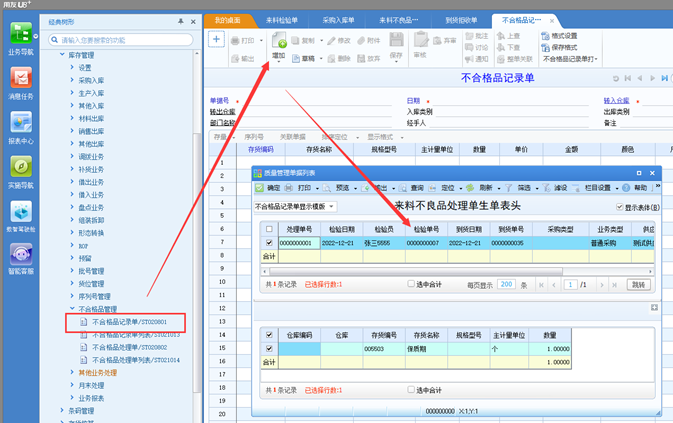
Task: Open 不合格品处理单/ST020802 tree item
Action: tap(129, 347)
